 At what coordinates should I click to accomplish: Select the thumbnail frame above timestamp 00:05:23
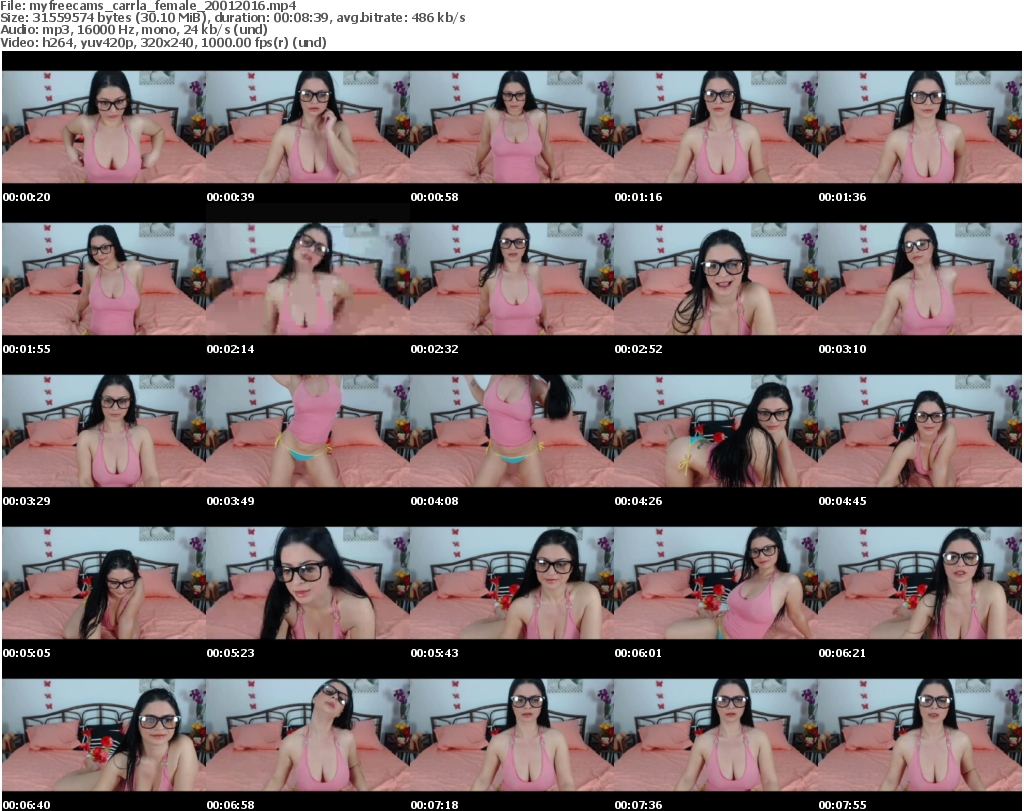pyautogui.click(x=308, y=583)
